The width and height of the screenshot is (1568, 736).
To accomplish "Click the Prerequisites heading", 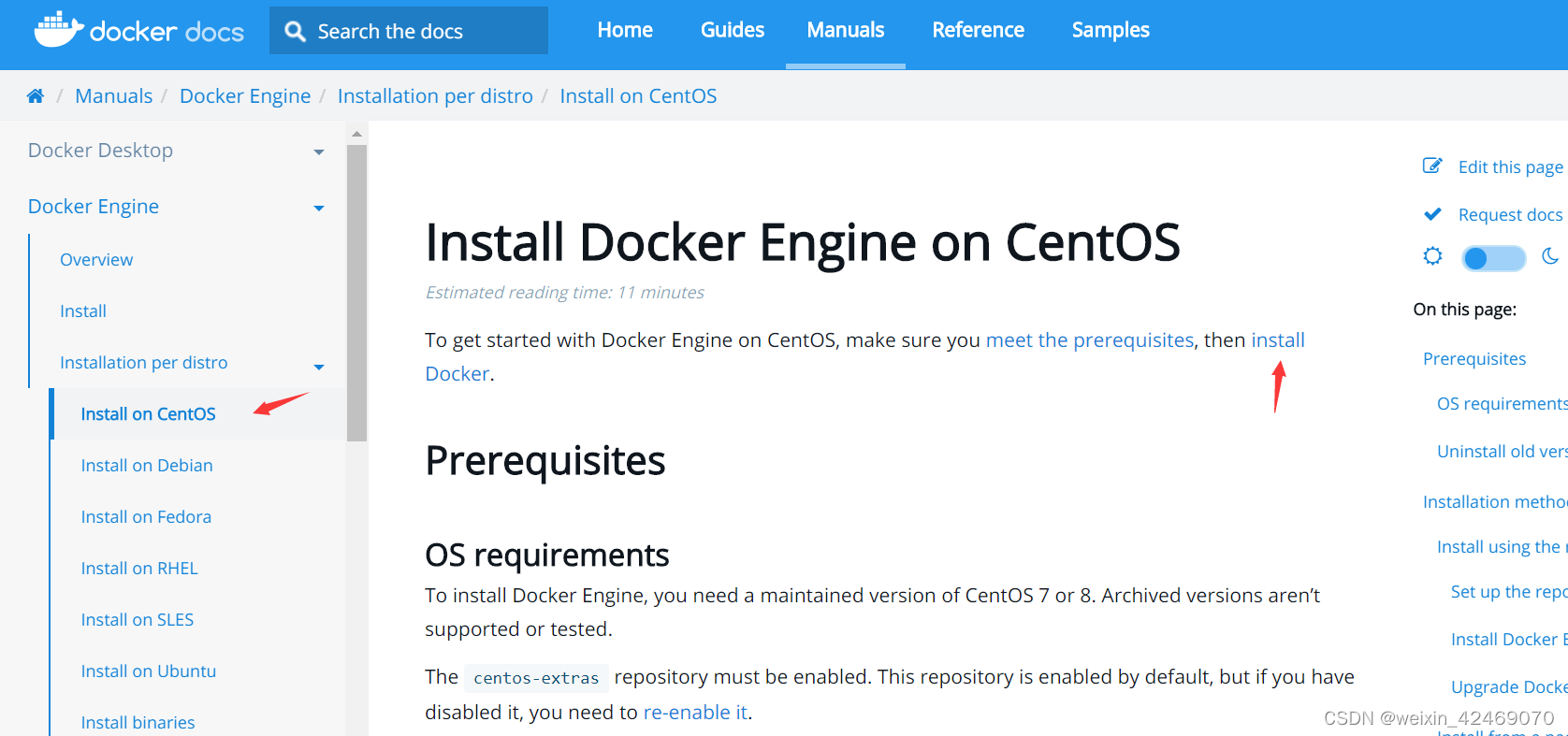I will pos(545,461).
